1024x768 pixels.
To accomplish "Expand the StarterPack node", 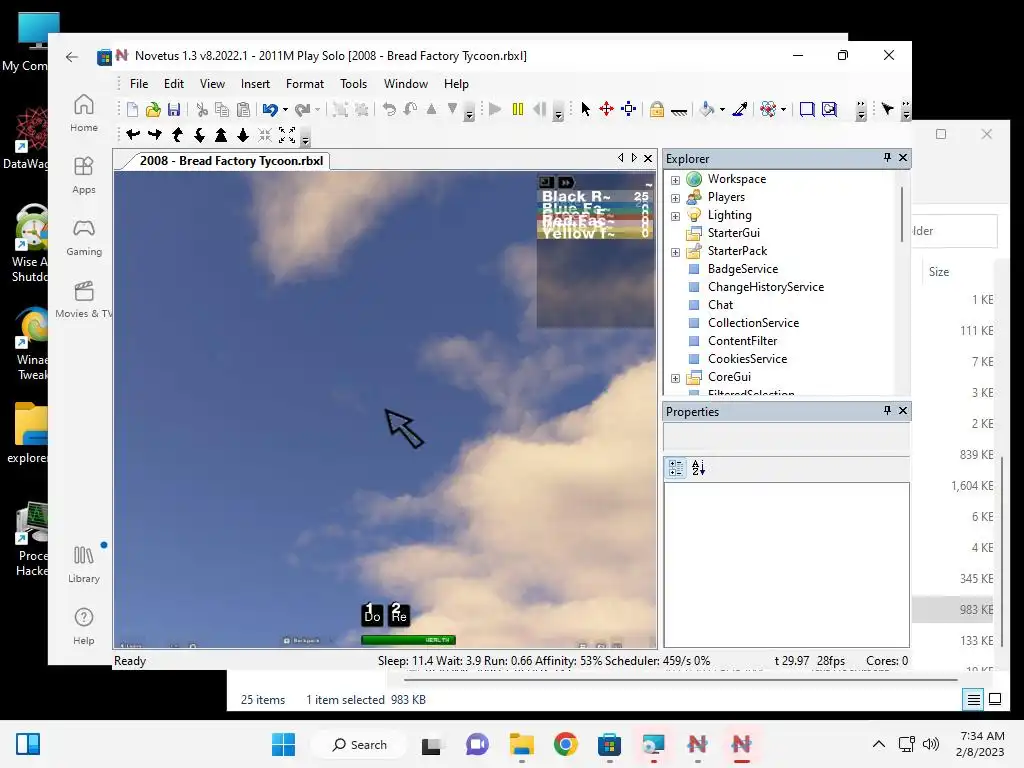I will 675,252.
